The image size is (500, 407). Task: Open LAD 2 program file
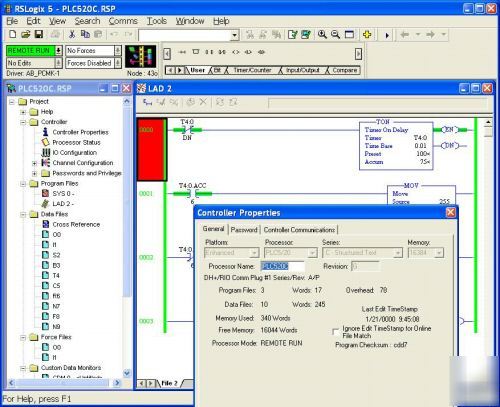[x=63, y=204]
